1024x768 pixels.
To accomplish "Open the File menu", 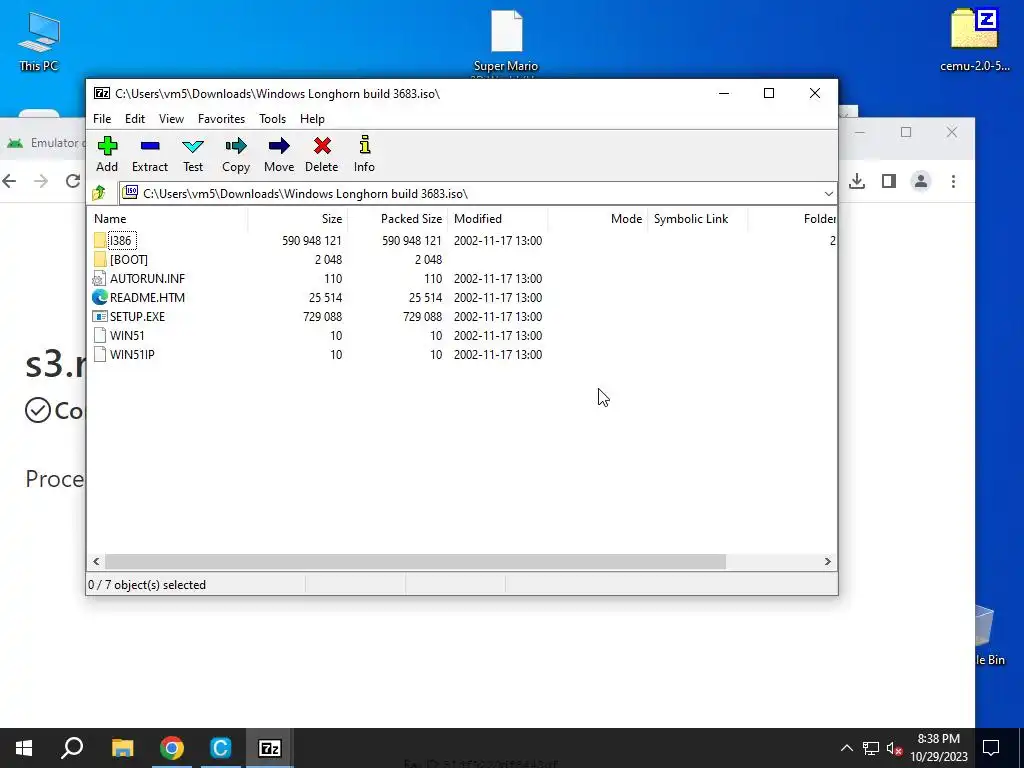I will click(102, 119).
